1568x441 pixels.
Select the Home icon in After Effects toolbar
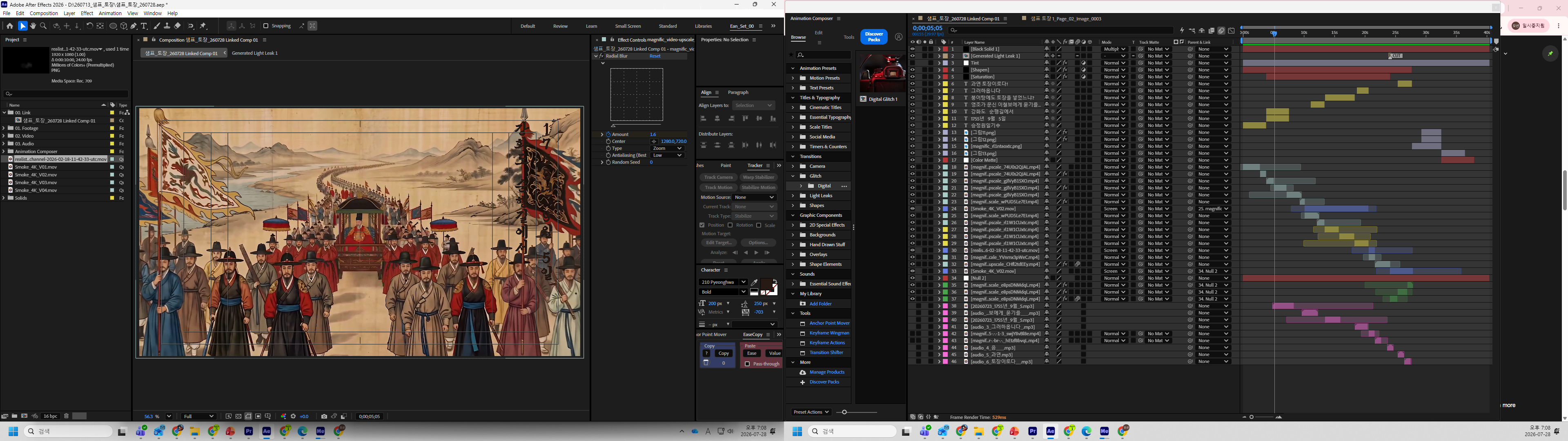(10, 26)
